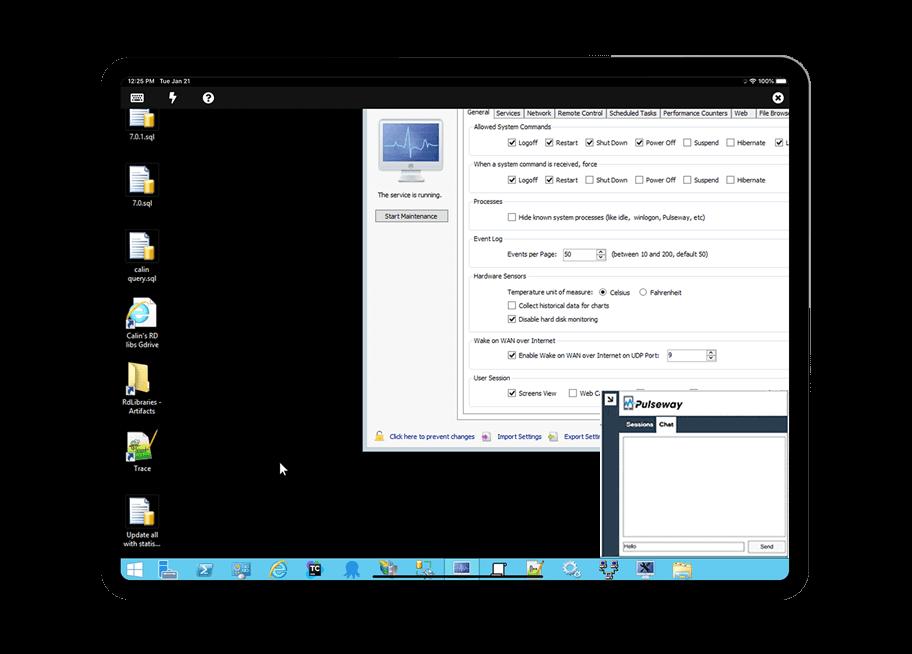
Task: Toggle allowed Shut Down command
Action: pyautogui.click(x=589, y=143)
